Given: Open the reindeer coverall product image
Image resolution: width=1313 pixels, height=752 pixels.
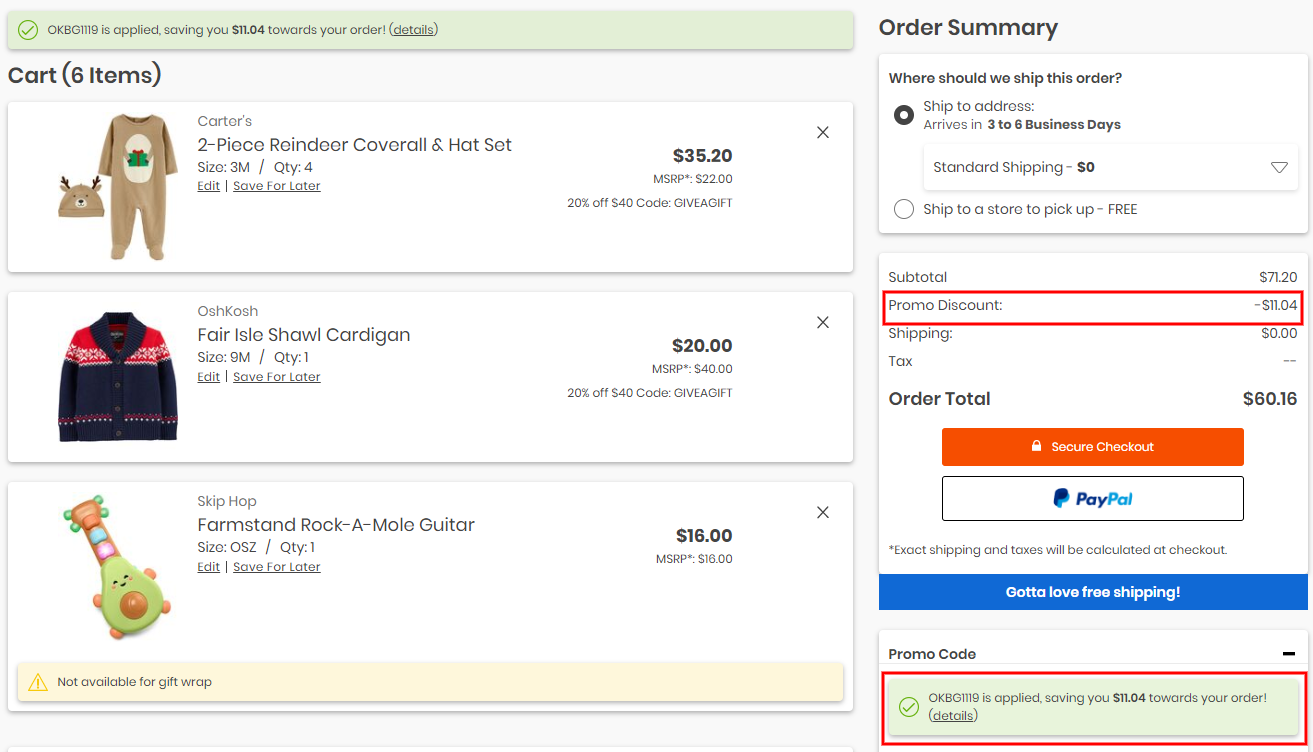Looking at the screenshot, I should pos(118,186).
